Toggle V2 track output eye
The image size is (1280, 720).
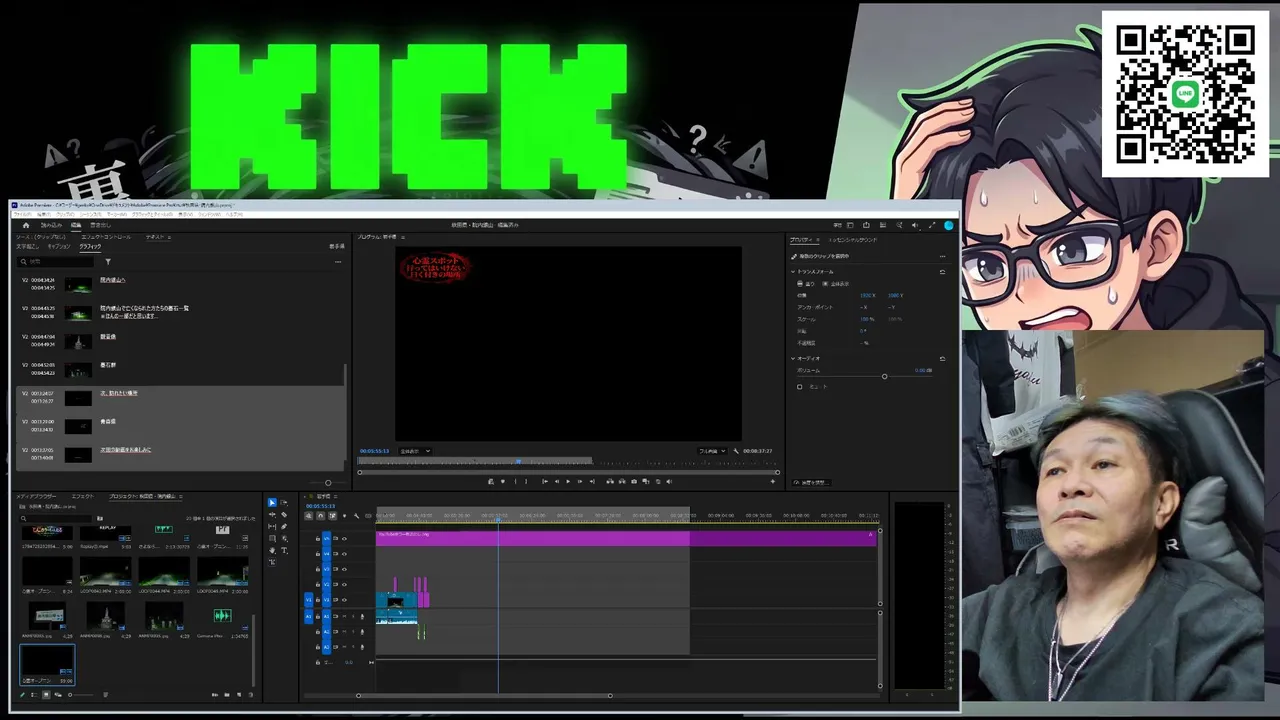344,584
